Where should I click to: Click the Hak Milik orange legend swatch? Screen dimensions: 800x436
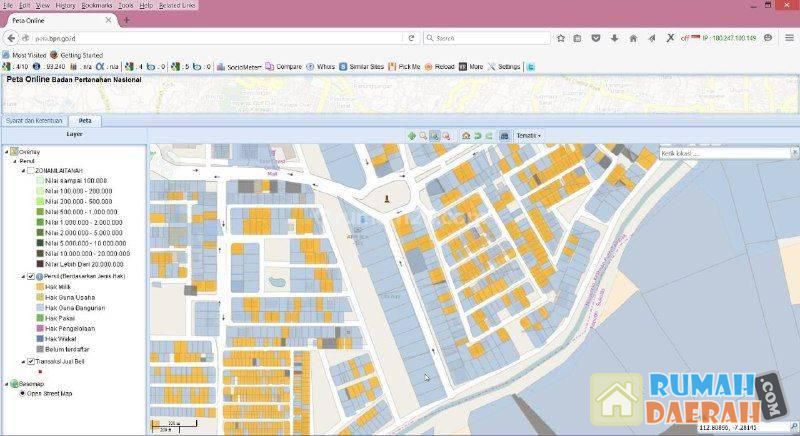[x=38, y=287]
